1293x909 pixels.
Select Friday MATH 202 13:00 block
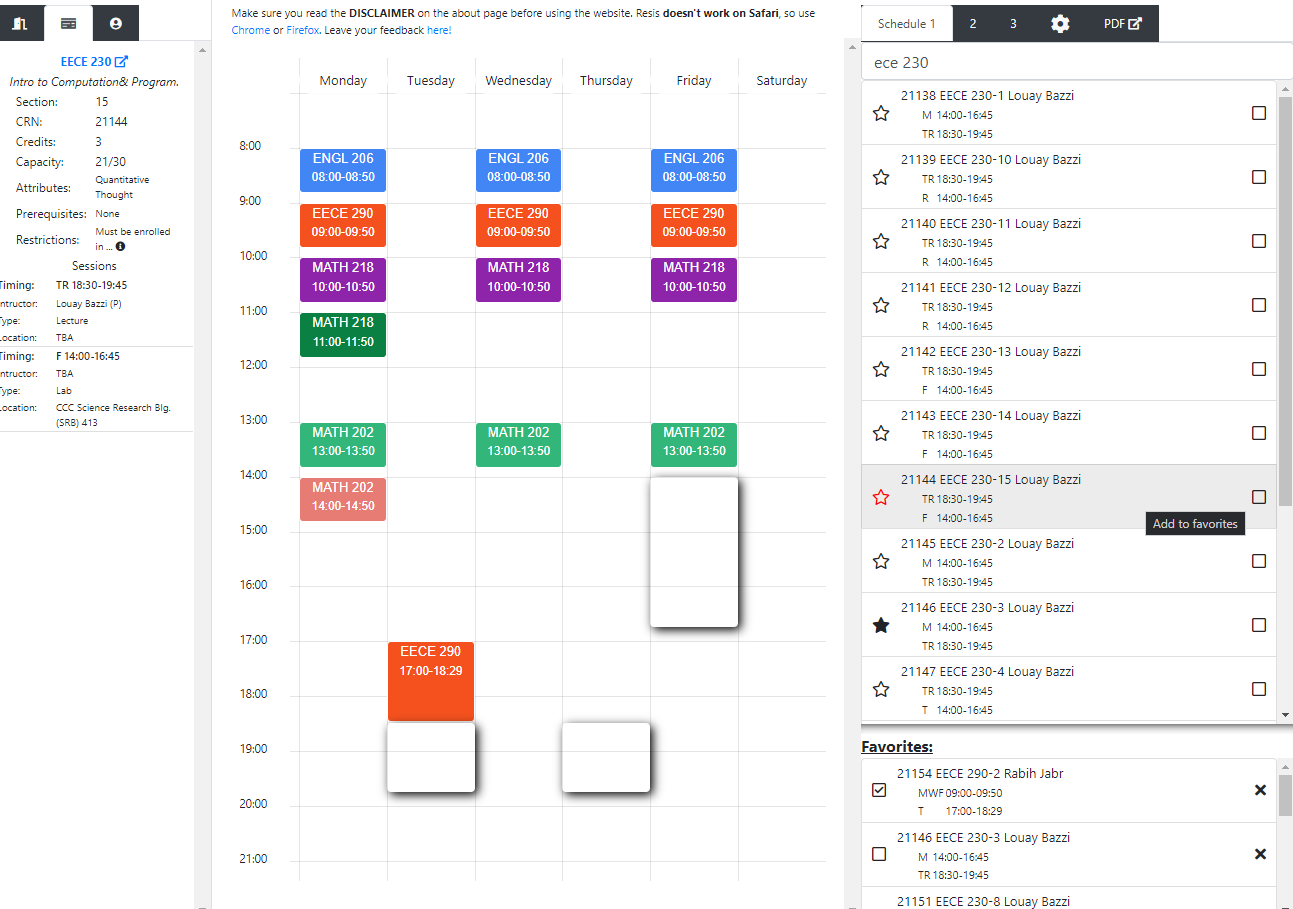tap(694, 444)
